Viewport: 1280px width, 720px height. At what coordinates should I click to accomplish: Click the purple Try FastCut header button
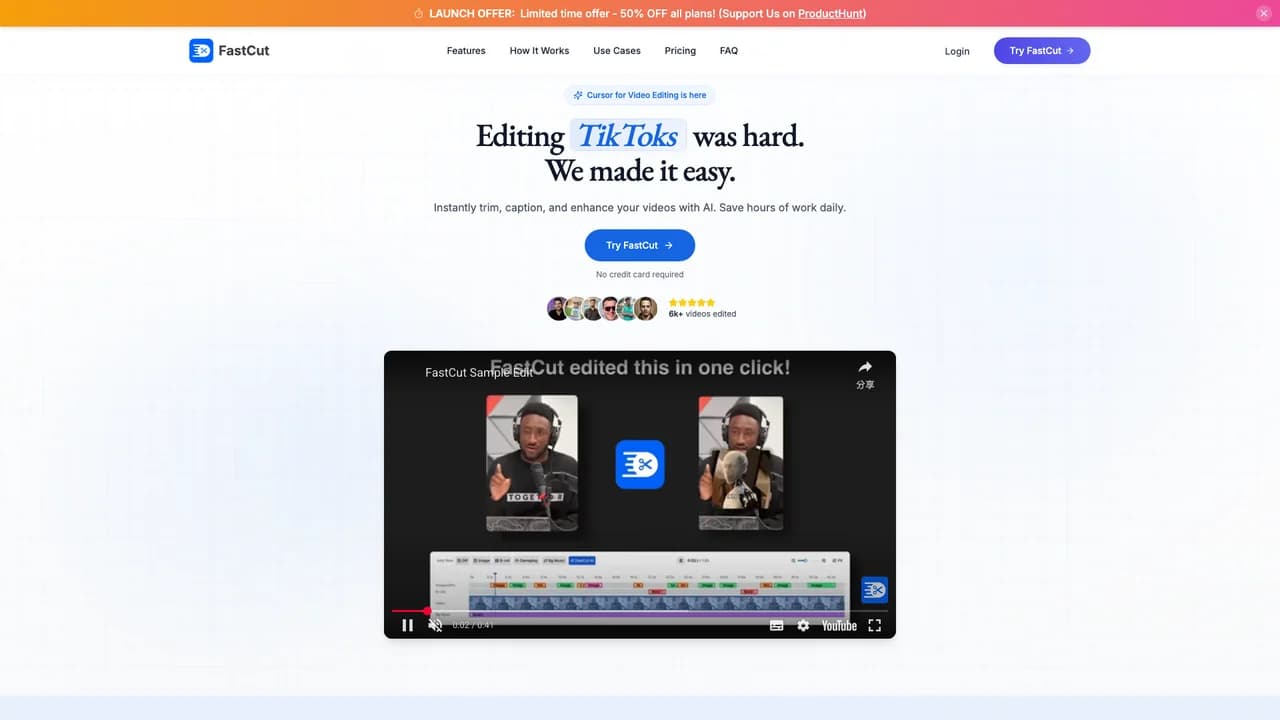1042,51
